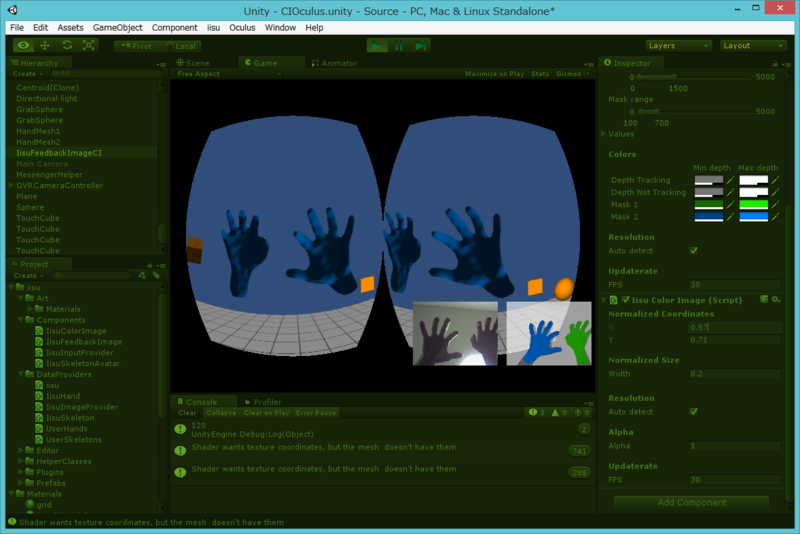Open Project Create dropdown
800x534 pixels.
29,275
